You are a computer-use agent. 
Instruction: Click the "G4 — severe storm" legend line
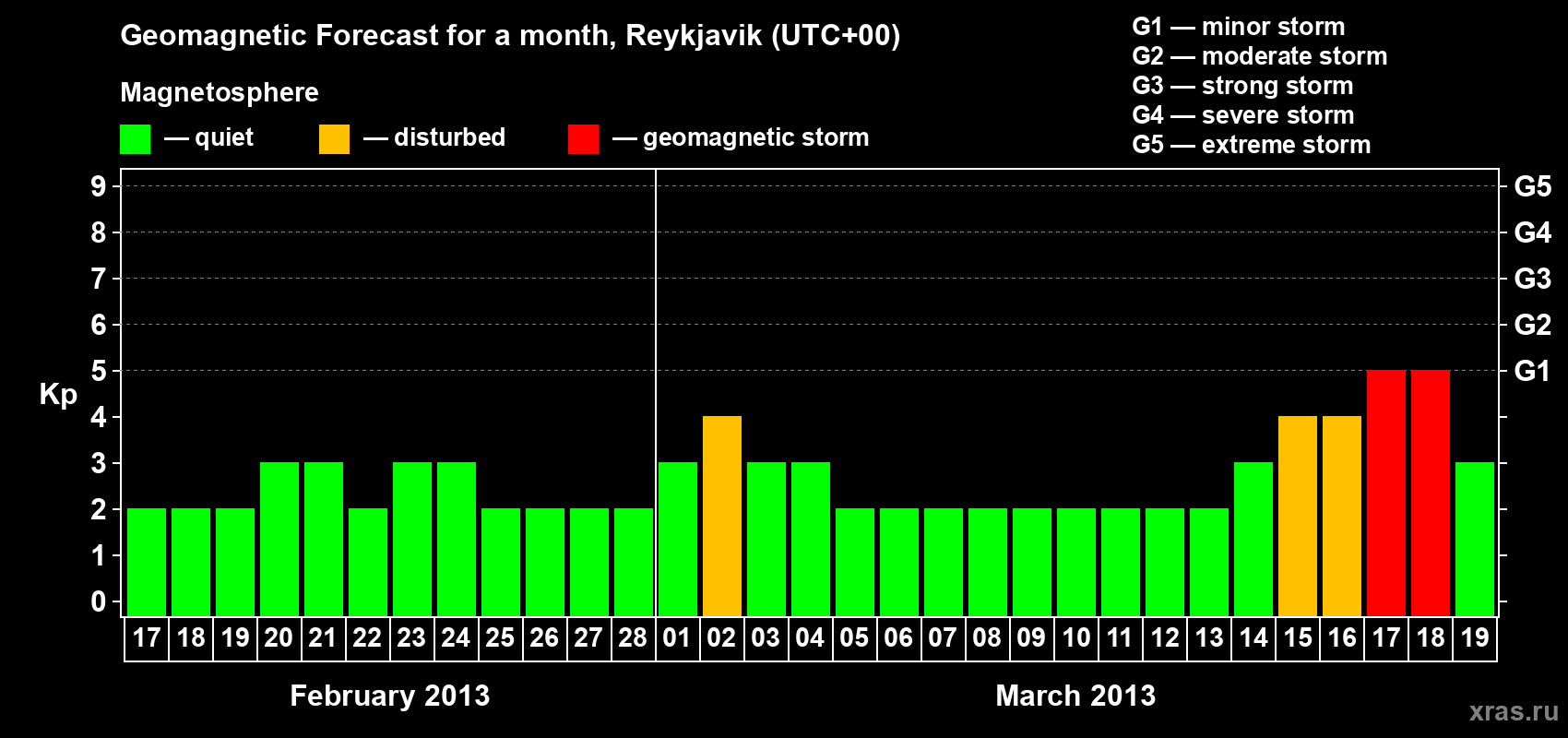coord(1243,115)
